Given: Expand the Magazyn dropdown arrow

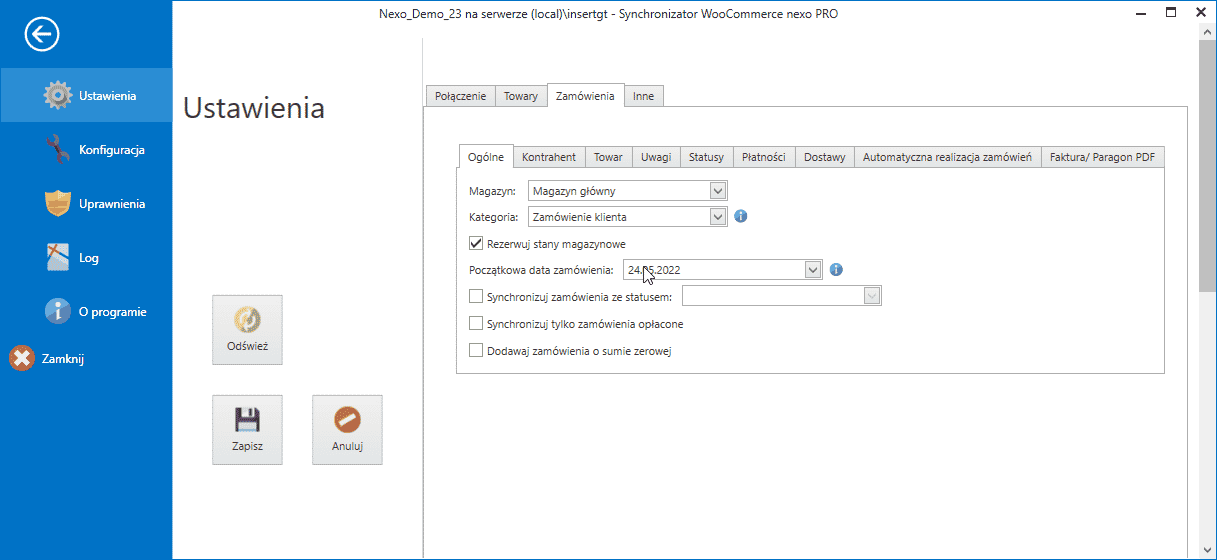Looking at the screenshot, I should tap(717, 190).
